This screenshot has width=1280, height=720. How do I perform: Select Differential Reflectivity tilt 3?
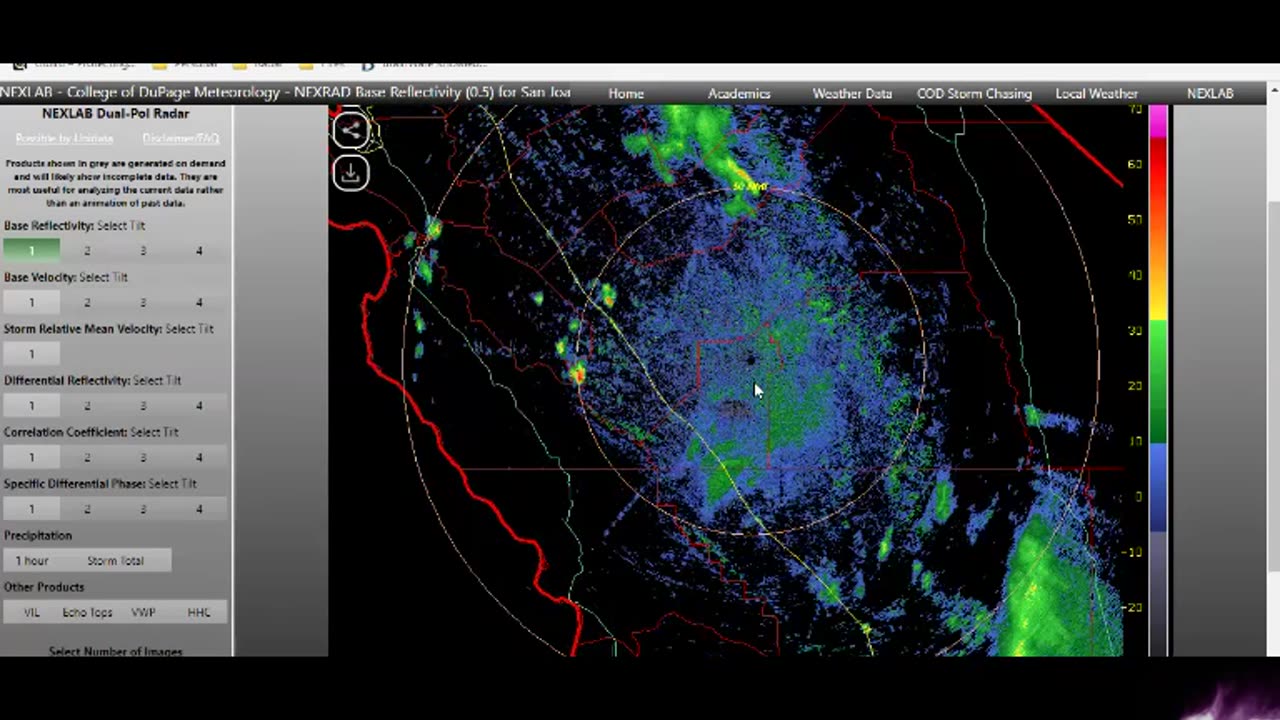[143, 405]
